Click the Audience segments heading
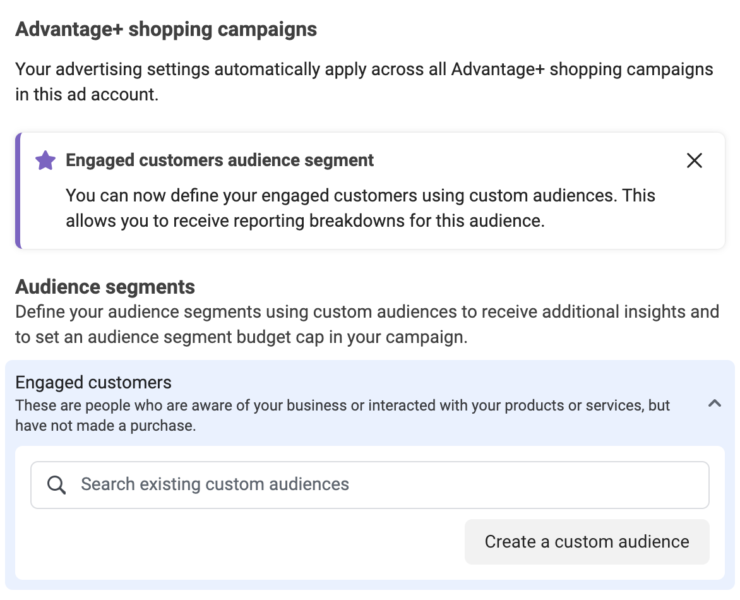 (105, 287)
